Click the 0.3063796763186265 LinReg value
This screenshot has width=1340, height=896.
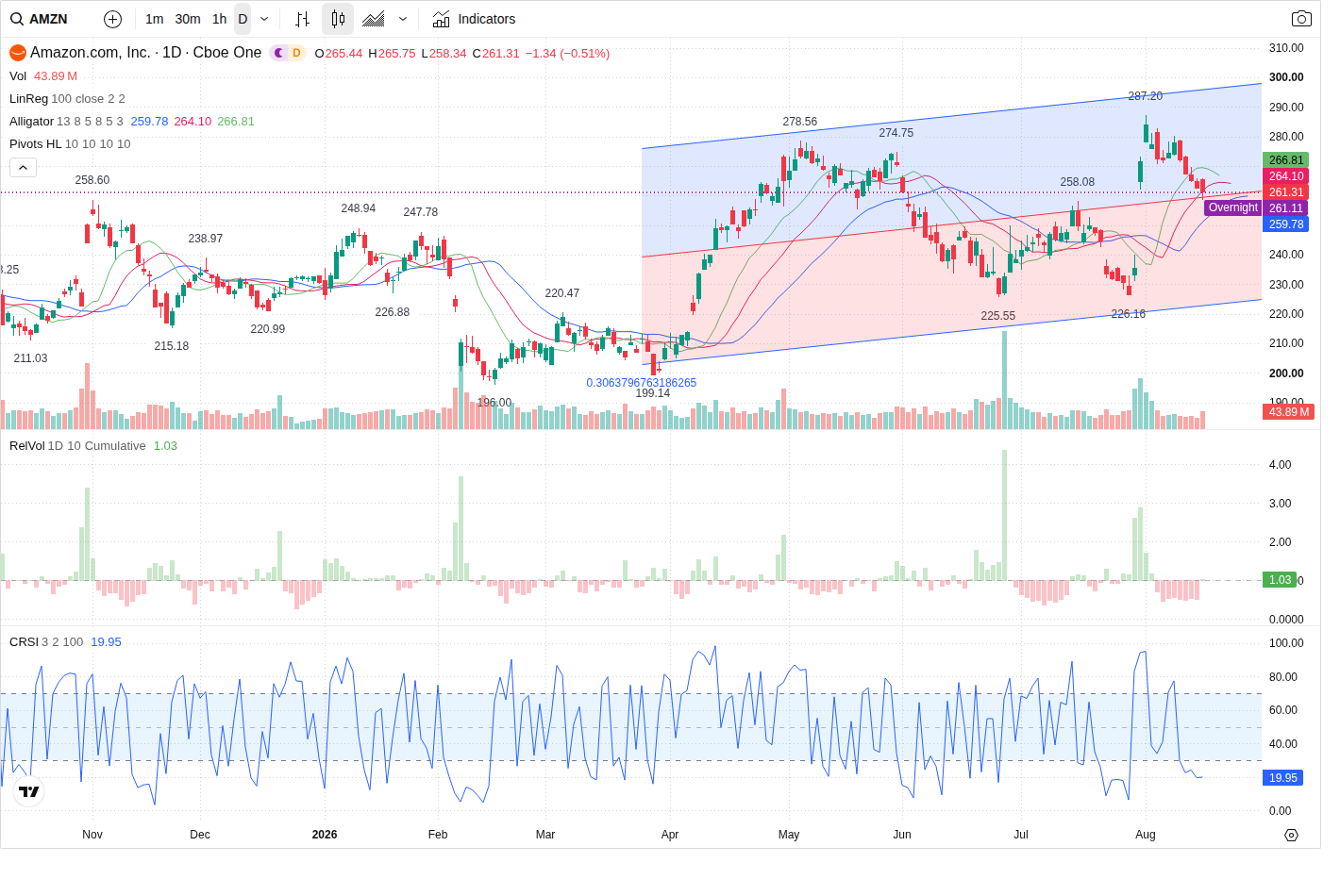point(641,383)
